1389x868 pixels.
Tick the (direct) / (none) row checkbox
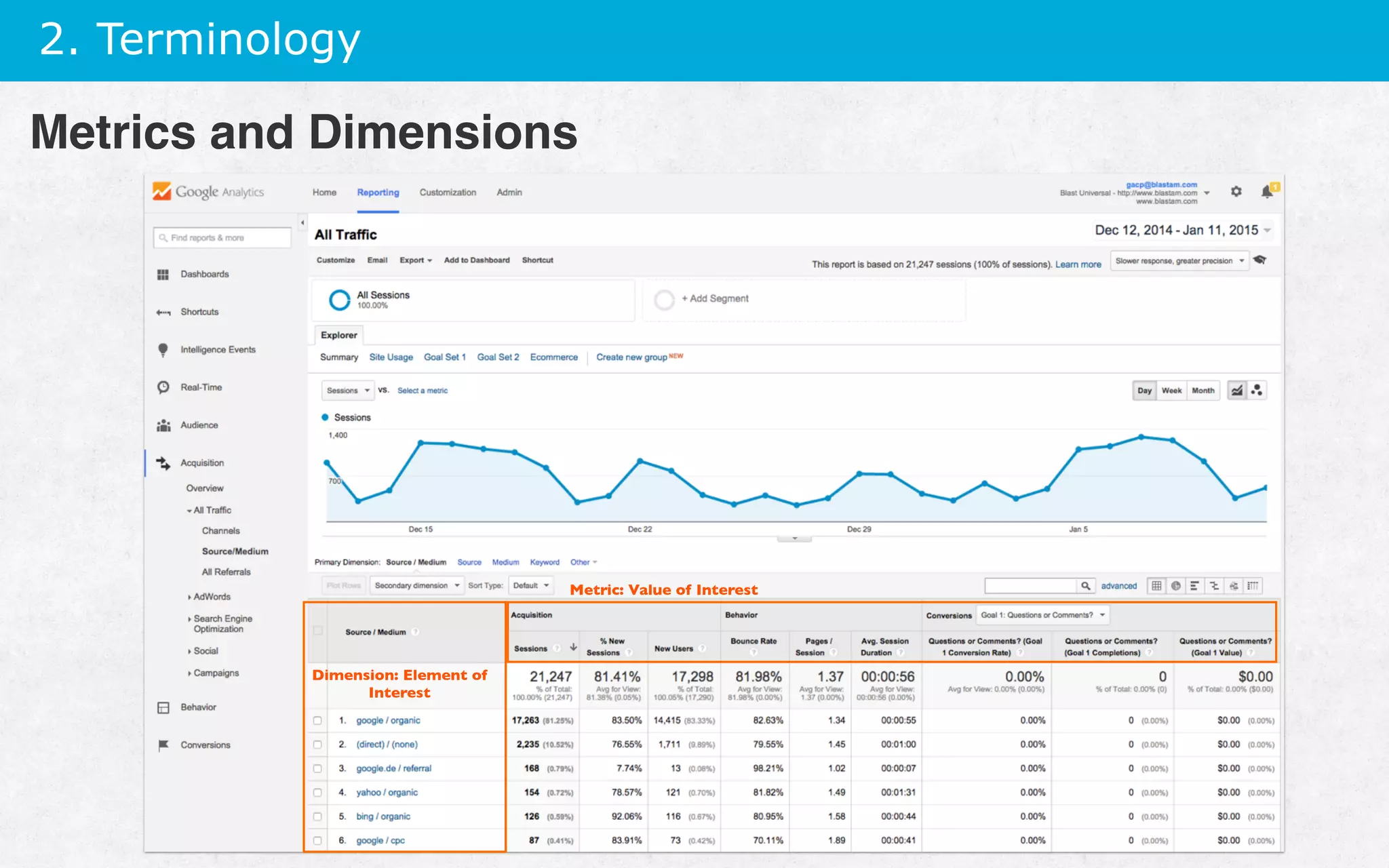[317, 745]
